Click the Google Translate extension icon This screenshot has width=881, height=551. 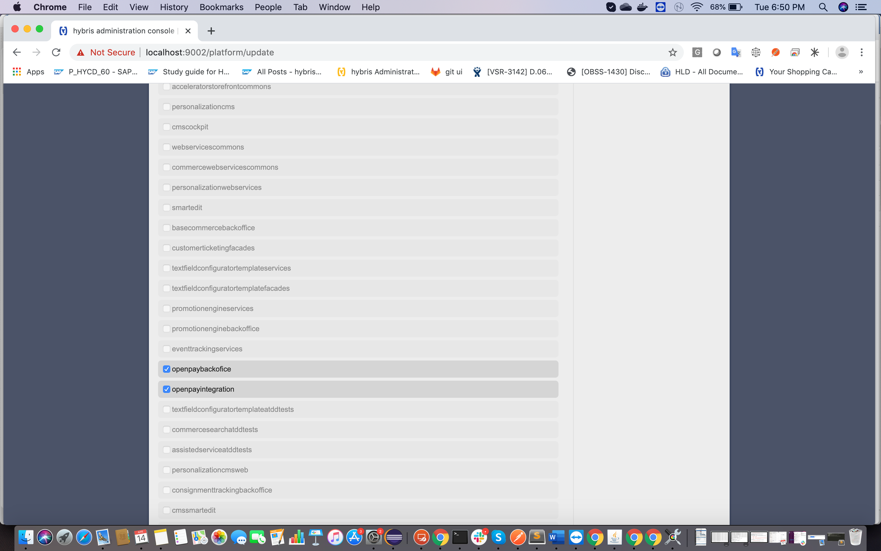click(x=736, y=52)
